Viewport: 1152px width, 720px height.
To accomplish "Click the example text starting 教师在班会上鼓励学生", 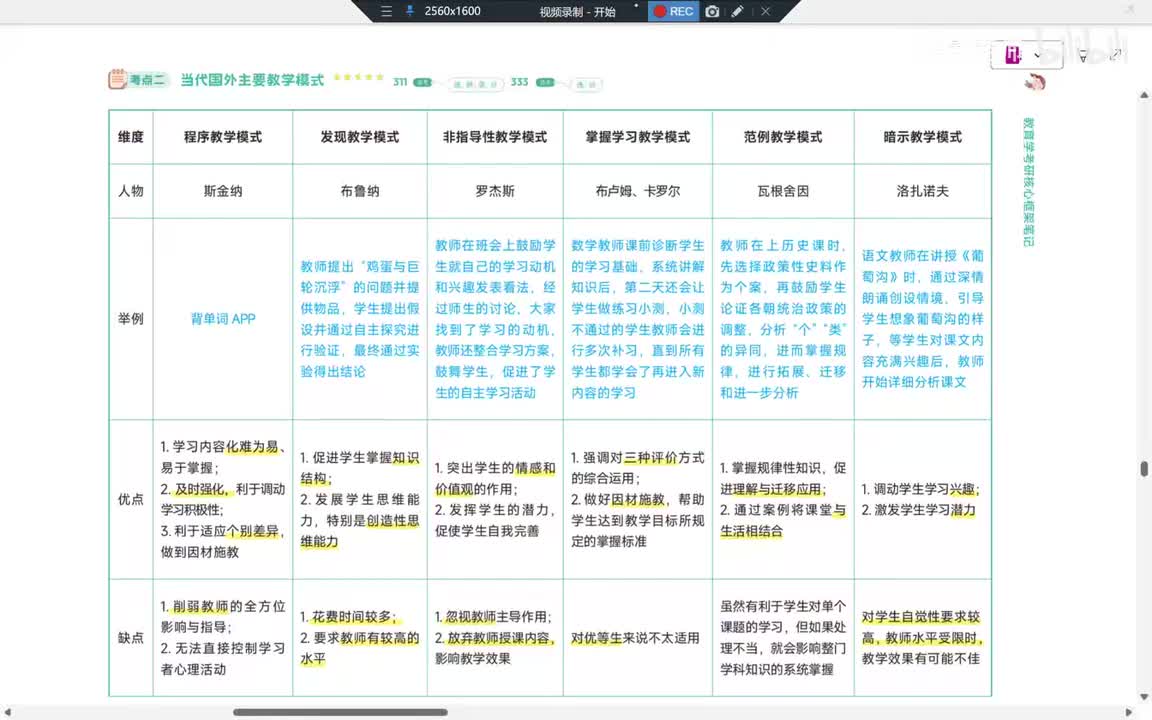I will point(495,319).
